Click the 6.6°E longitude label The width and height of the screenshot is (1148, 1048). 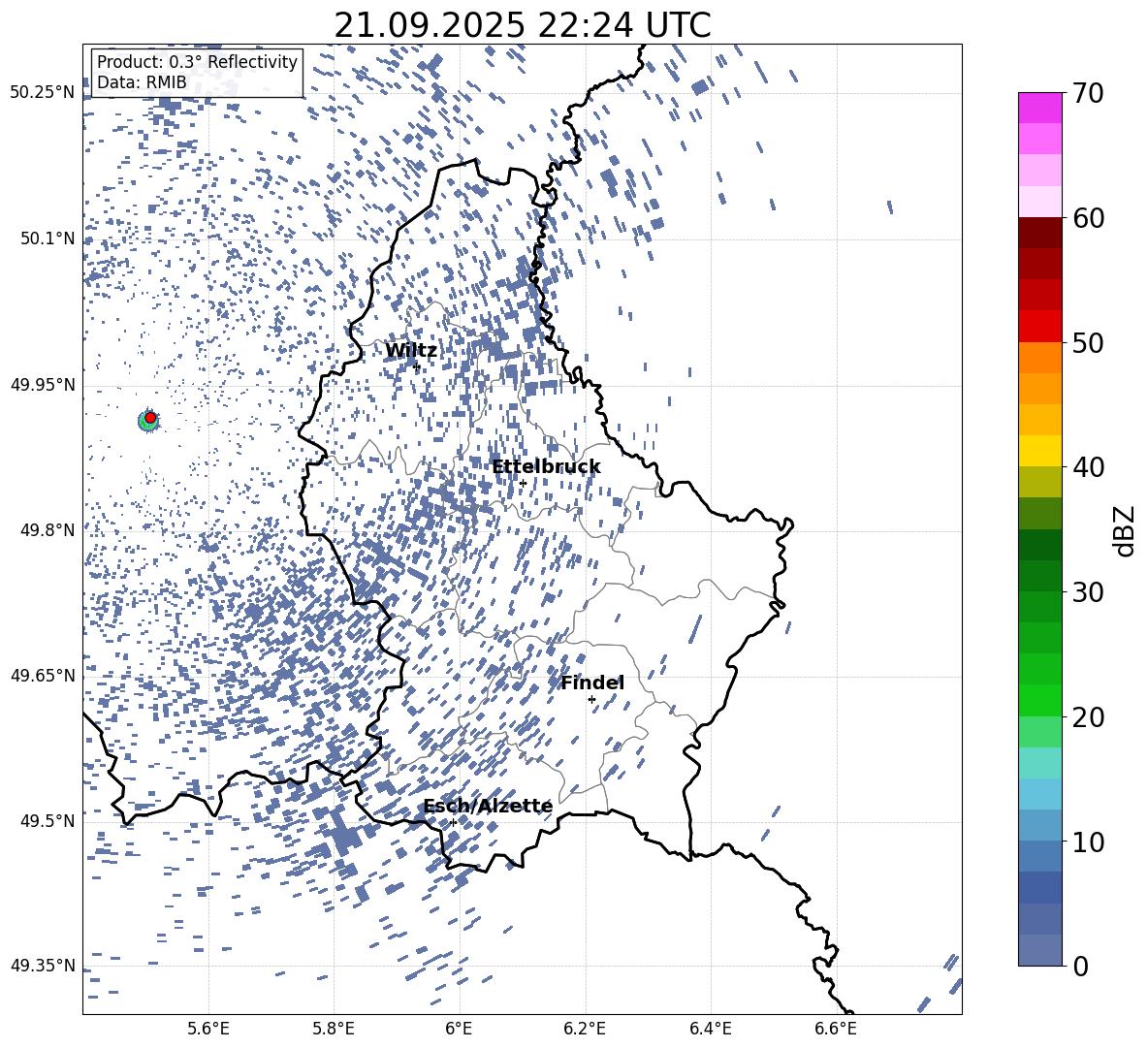836,1029
